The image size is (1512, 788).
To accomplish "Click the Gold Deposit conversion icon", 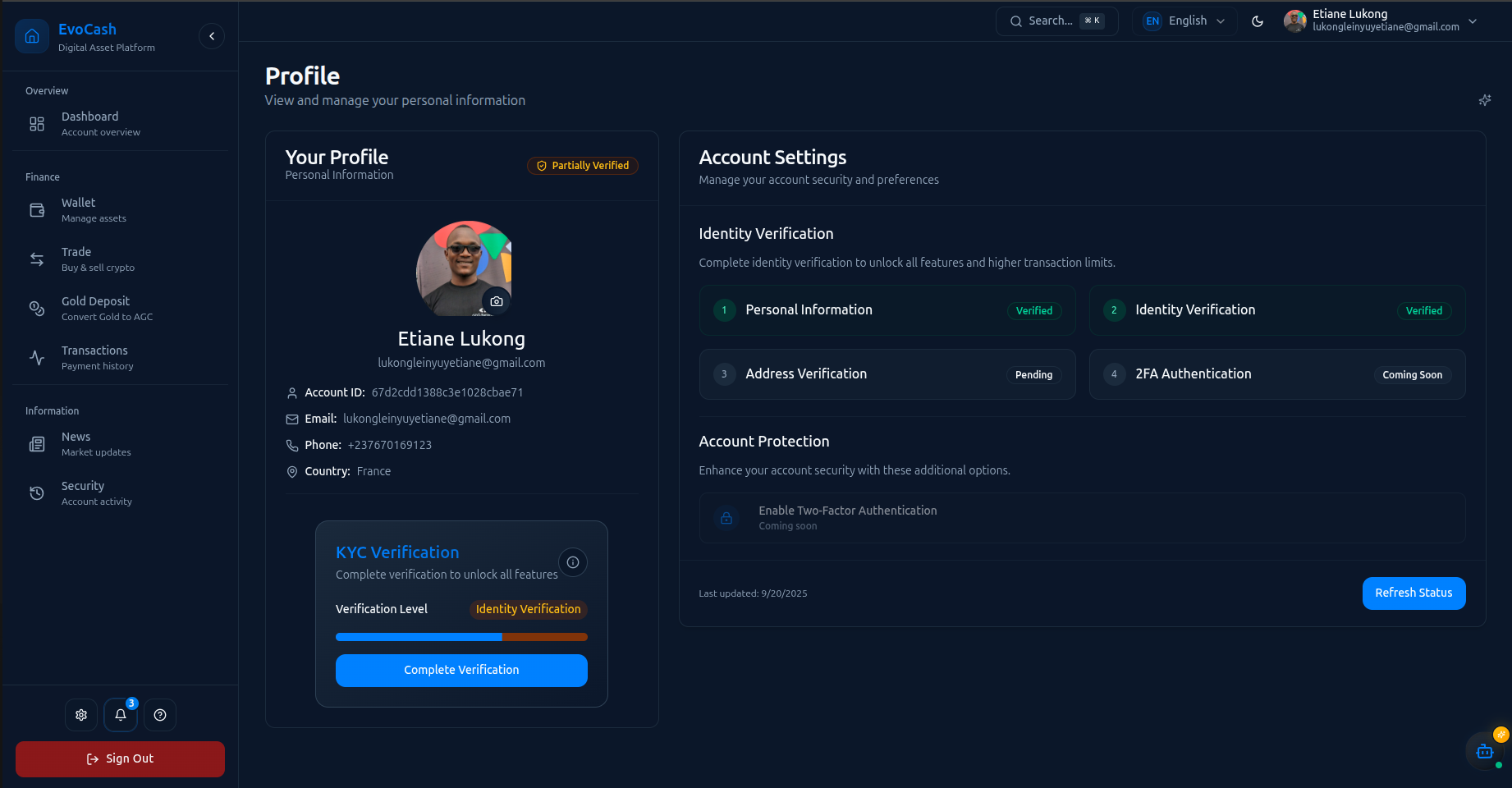I will click(x=36, y=309).
